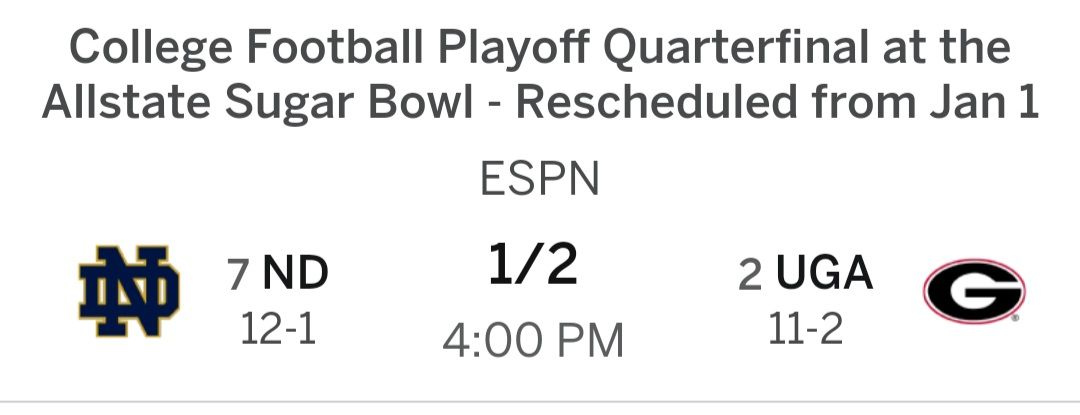Screen dimensions: 1080x415
Task: Click Notre Dame's number 7 ranking
Action: [x=238, y=275]
